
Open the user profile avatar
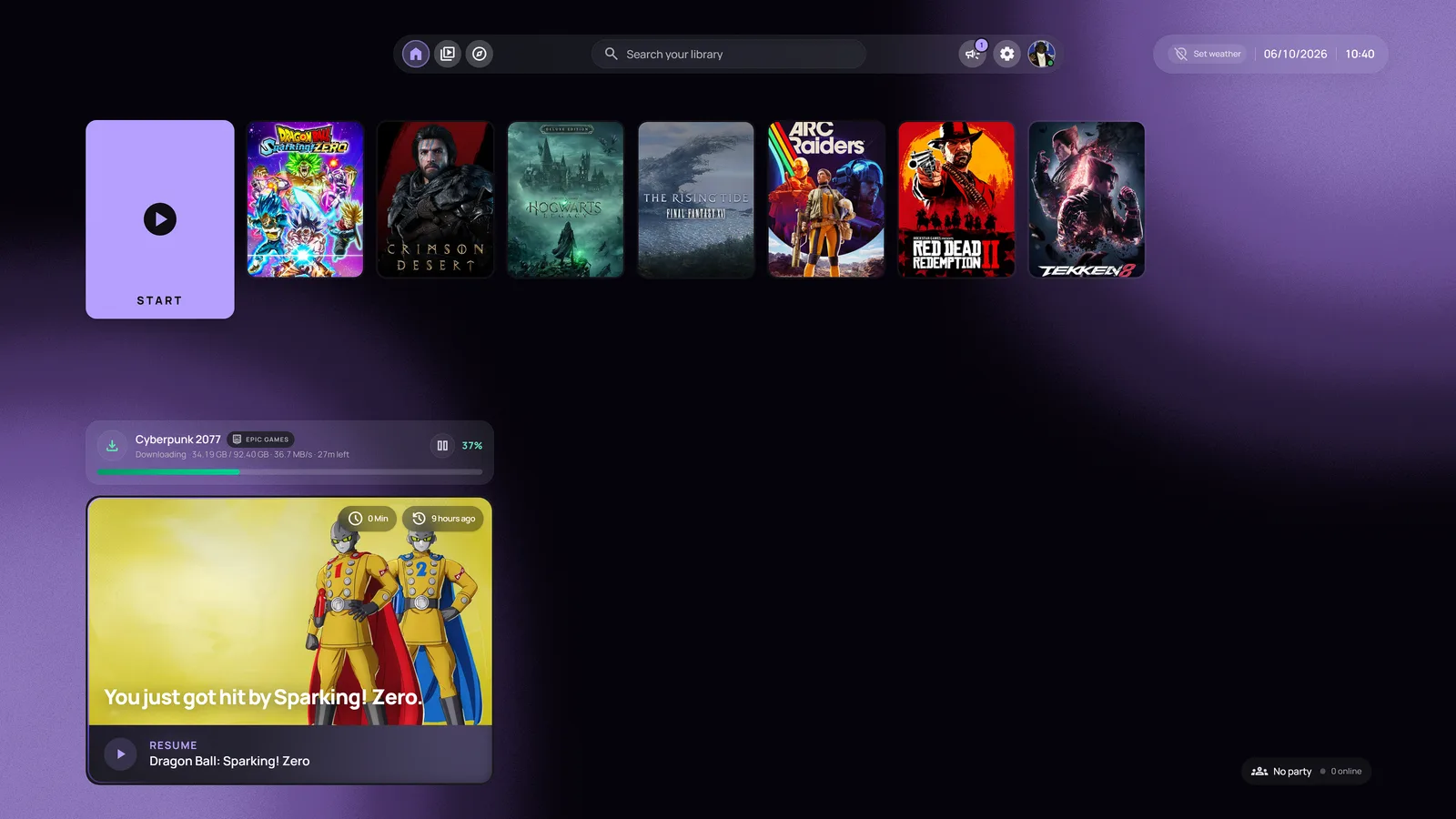pos(1042,54)
